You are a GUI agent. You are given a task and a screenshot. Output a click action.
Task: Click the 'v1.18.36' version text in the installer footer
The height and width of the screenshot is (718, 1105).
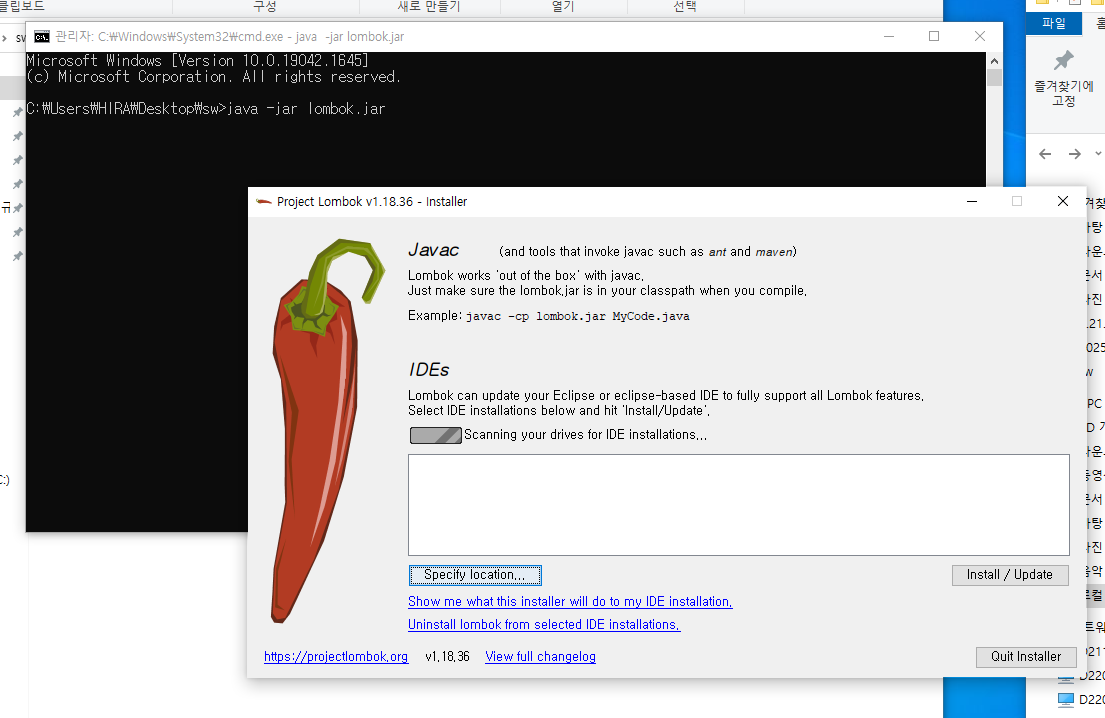click(x=447, y=657)
